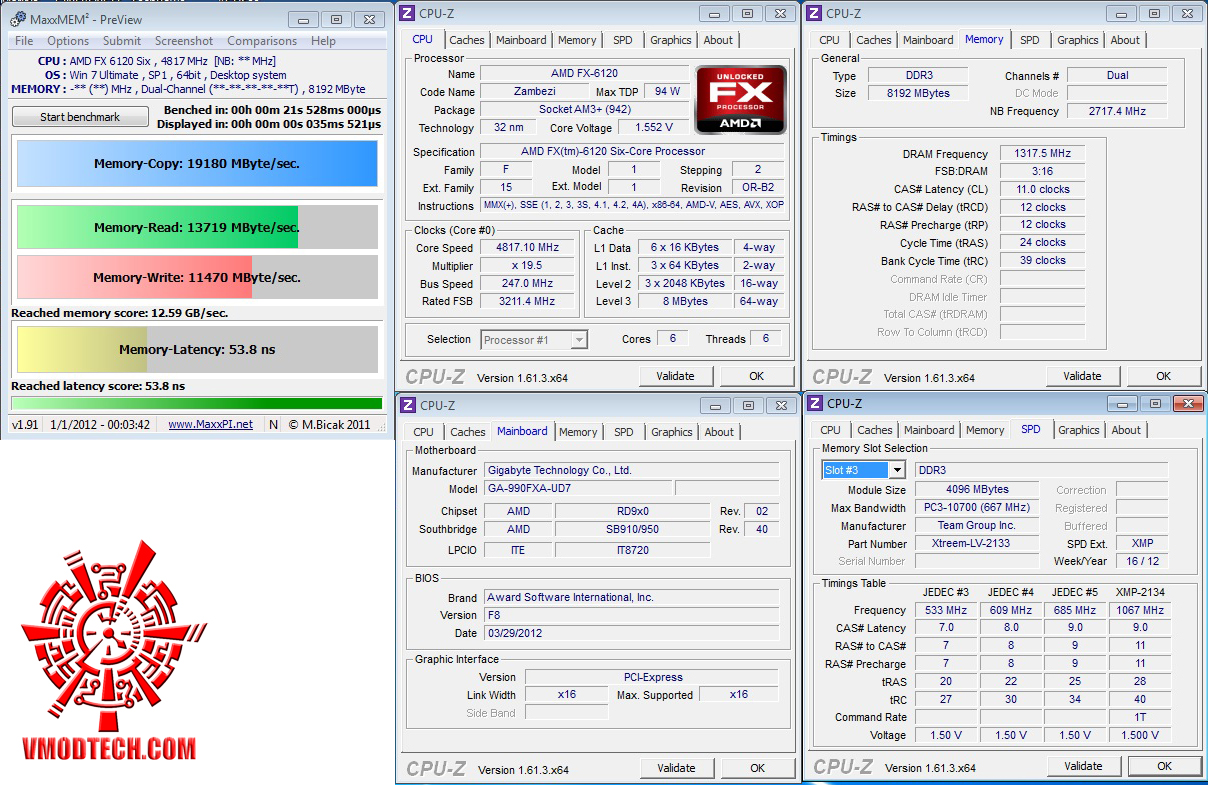Click the Memory-Read 13719 MByte/sec bar
This screenshot has width=1208, height=785.
(x=197, y=227)
